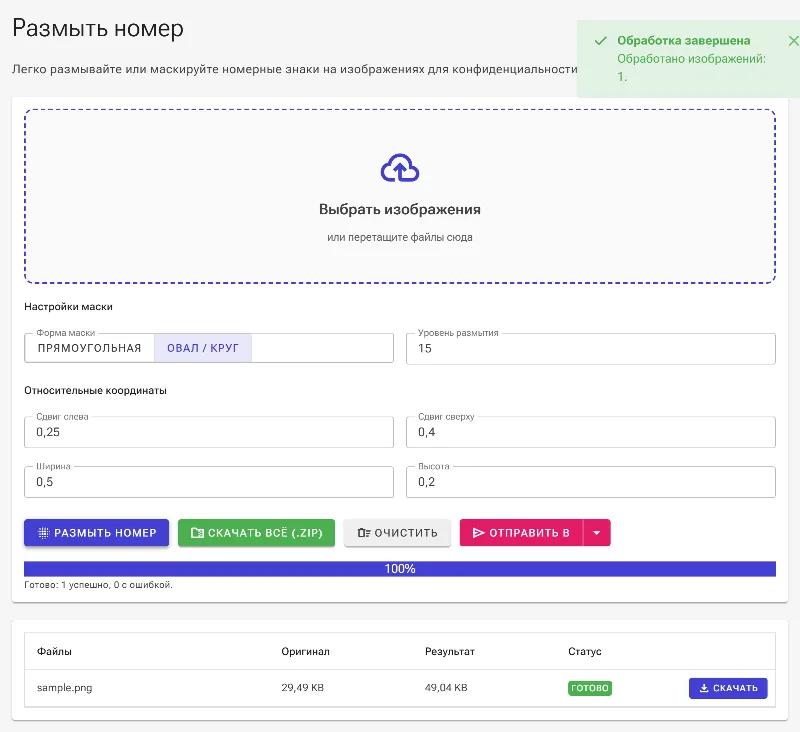This screenshot has height=732, width=800.
Task: Click the Настройки маски section label
Action: [x=68, y=307]
